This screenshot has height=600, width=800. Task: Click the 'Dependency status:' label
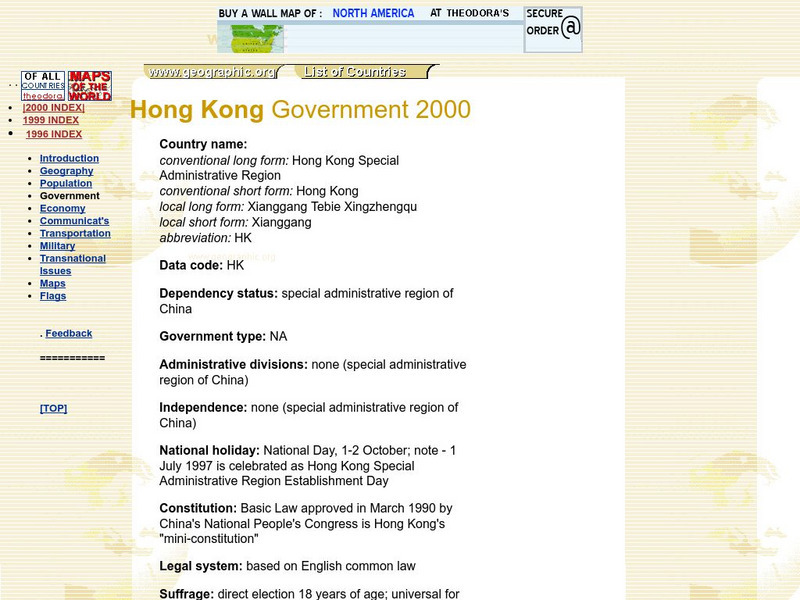click(x=218, y=293)
